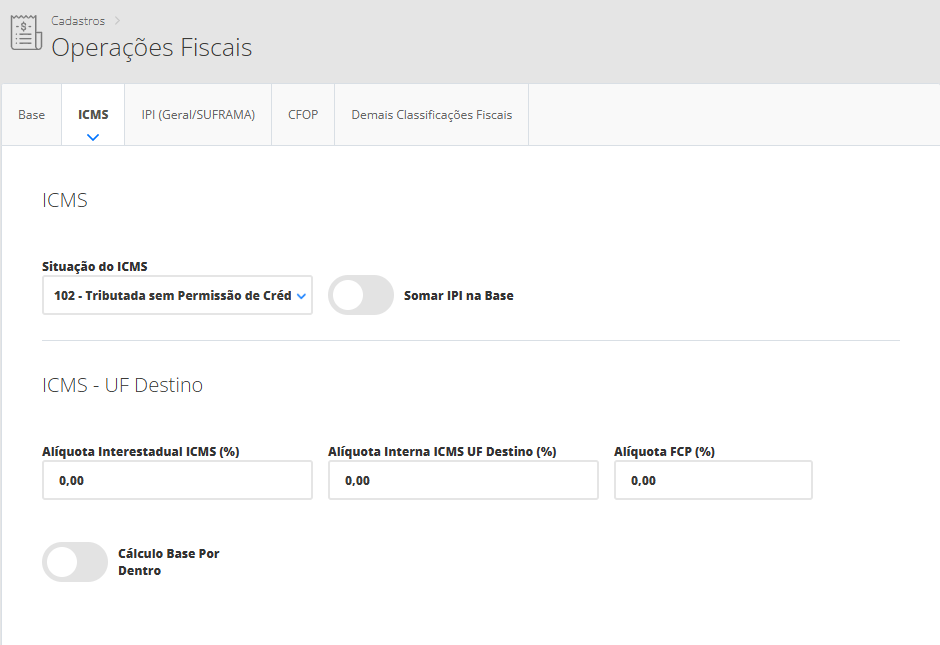Open the Situação do ICMS dropdown

[x=170, y=296]
